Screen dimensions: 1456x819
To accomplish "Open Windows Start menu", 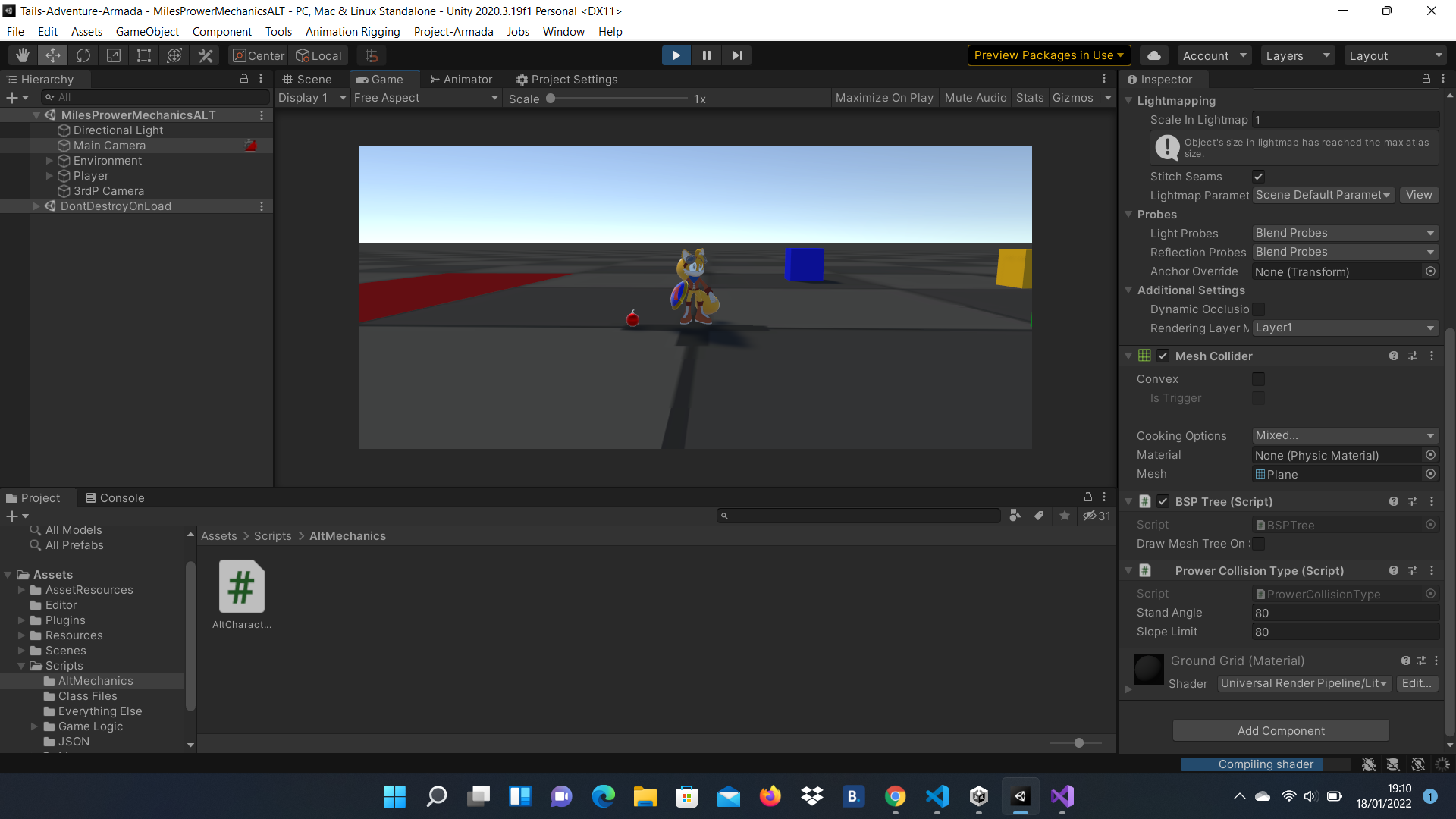I will [394, 796].
